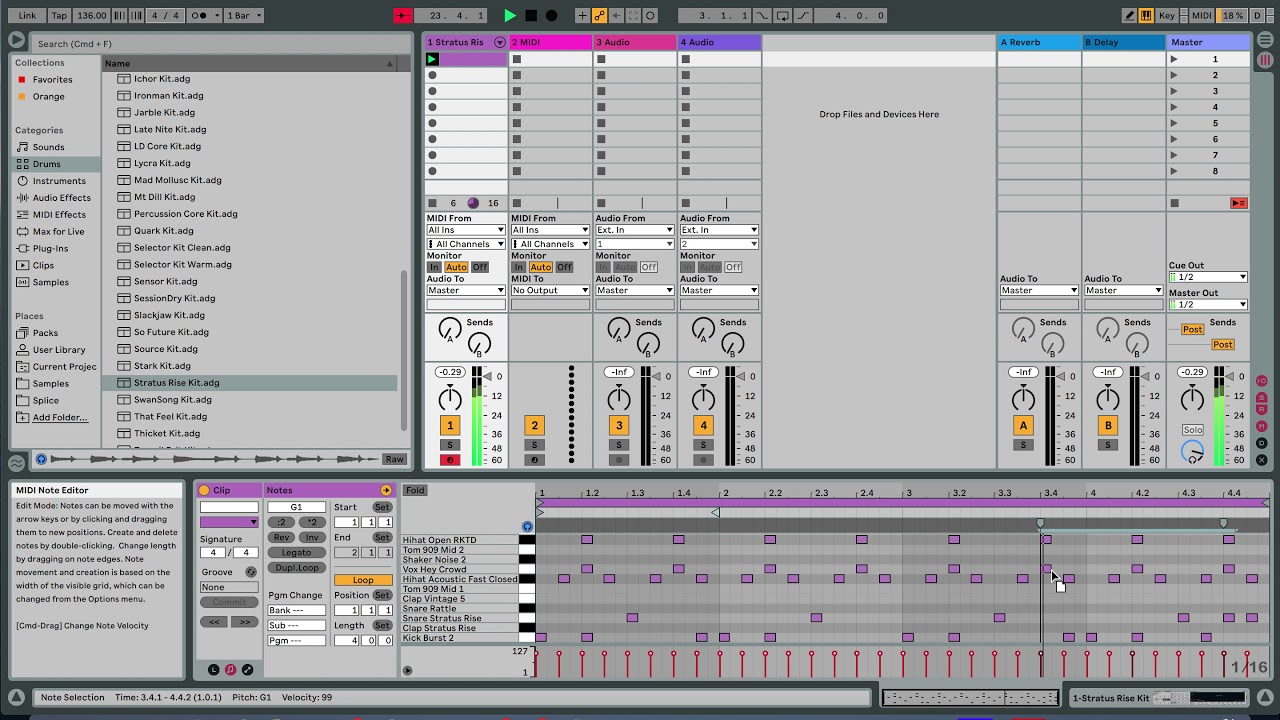Solo track 1 with its S button
The width and height of the screenshot is (1280, 720).
[x=450, y=445]
